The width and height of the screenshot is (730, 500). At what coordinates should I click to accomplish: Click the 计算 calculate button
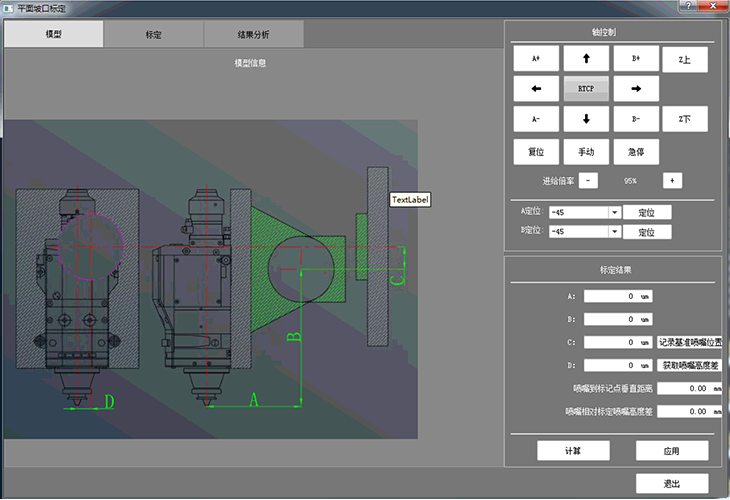(573, 450)
